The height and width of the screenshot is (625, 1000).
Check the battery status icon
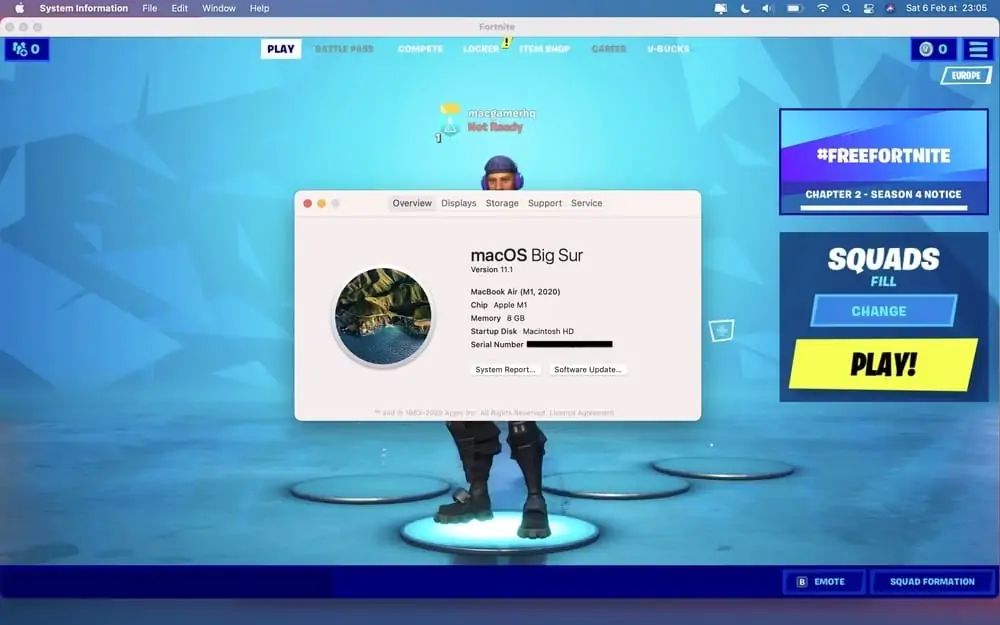(795, 8)
